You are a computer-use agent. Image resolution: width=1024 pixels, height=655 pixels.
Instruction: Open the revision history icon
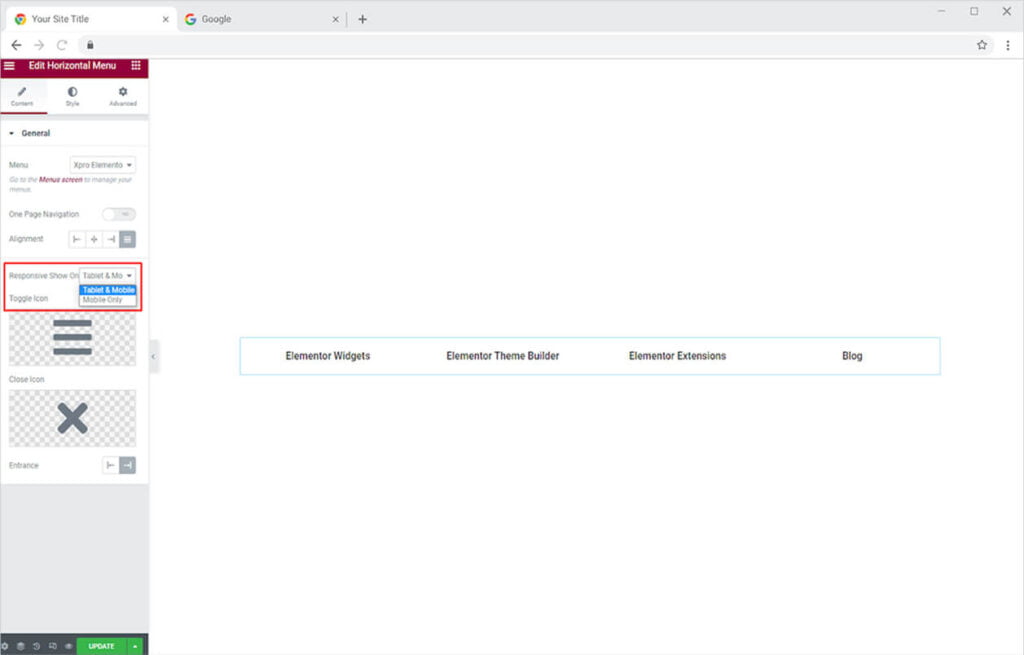coord(36,646)
